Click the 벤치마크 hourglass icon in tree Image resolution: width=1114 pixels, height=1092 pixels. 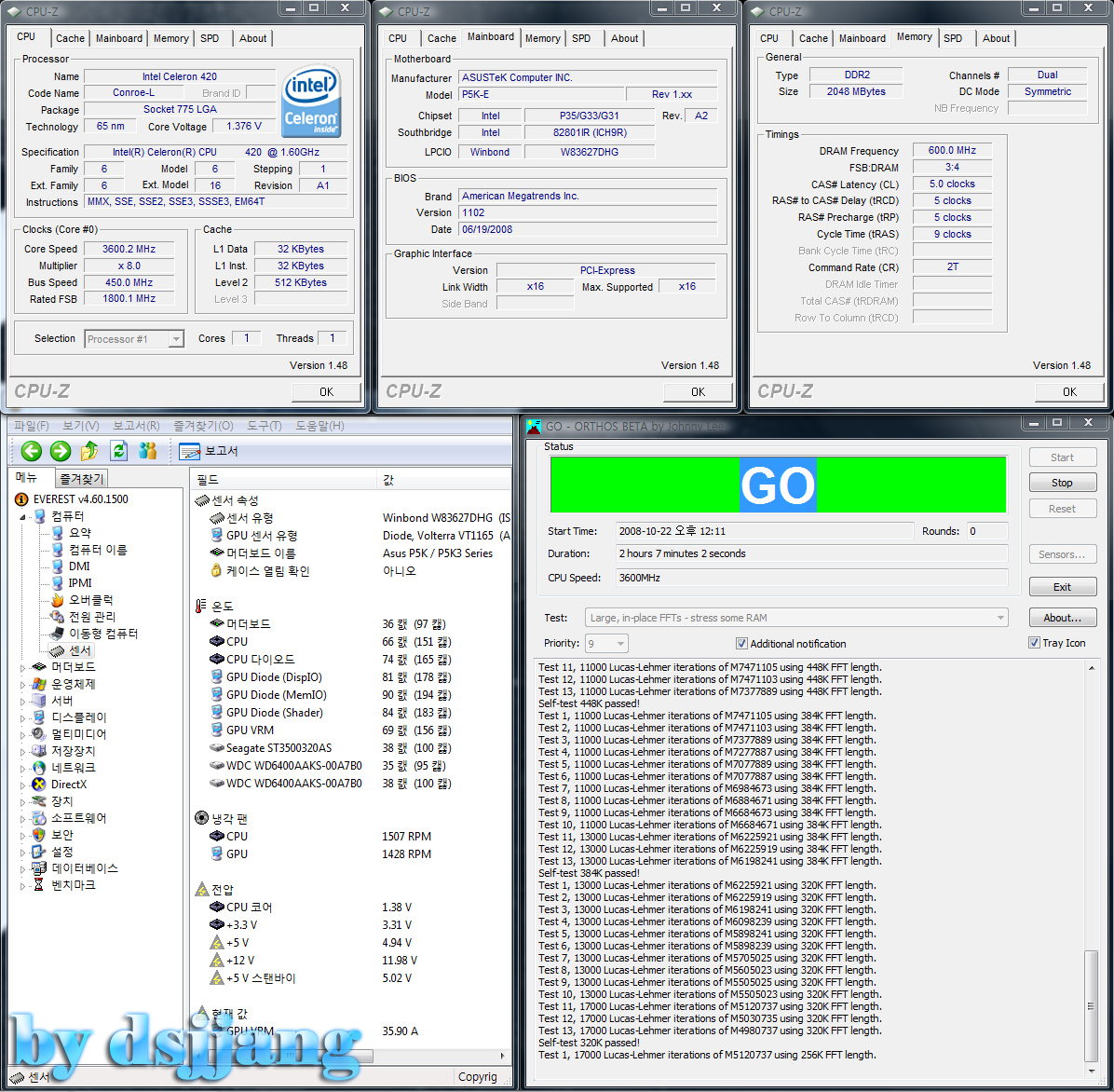tap(40, 885)
